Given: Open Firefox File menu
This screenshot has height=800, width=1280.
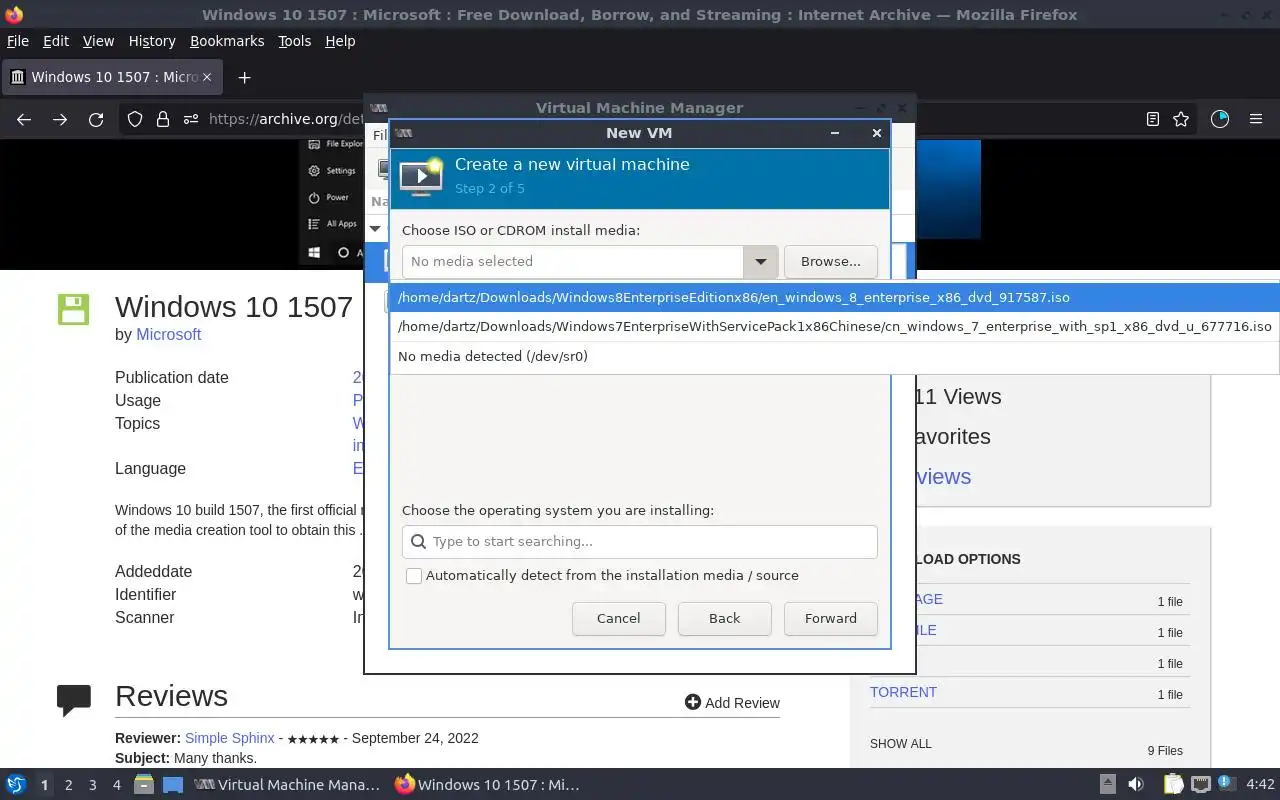Looking at the screenshot, I should 17,41.
